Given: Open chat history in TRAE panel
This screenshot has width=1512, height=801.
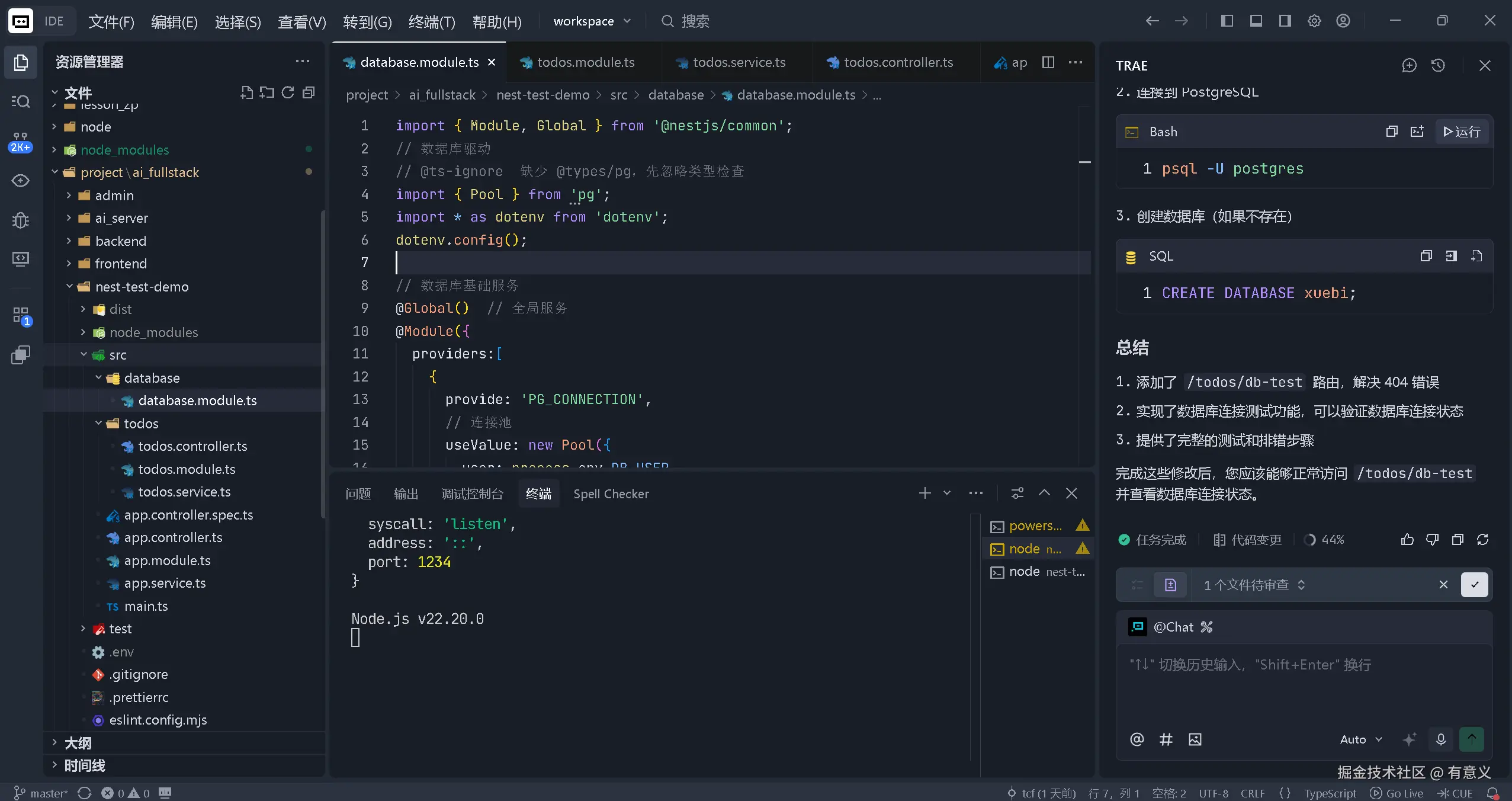Looking at the screenshot, I should [x=1438, y=66].
